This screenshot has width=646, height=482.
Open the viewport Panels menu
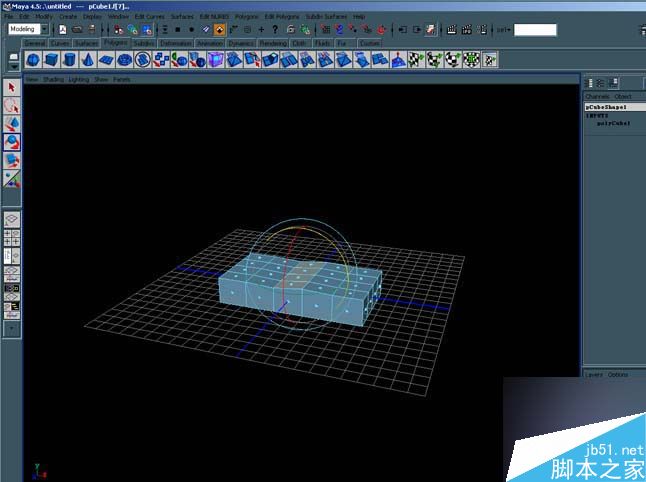pos(122,79)
